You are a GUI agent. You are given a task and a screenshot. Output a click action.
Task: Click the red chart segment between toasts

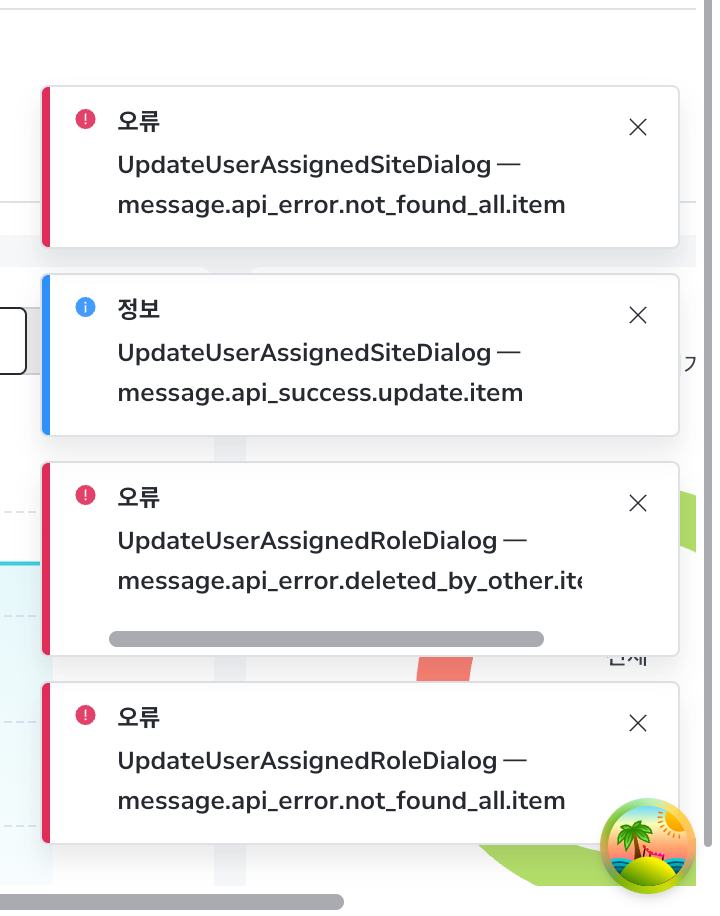click(444, 669)
